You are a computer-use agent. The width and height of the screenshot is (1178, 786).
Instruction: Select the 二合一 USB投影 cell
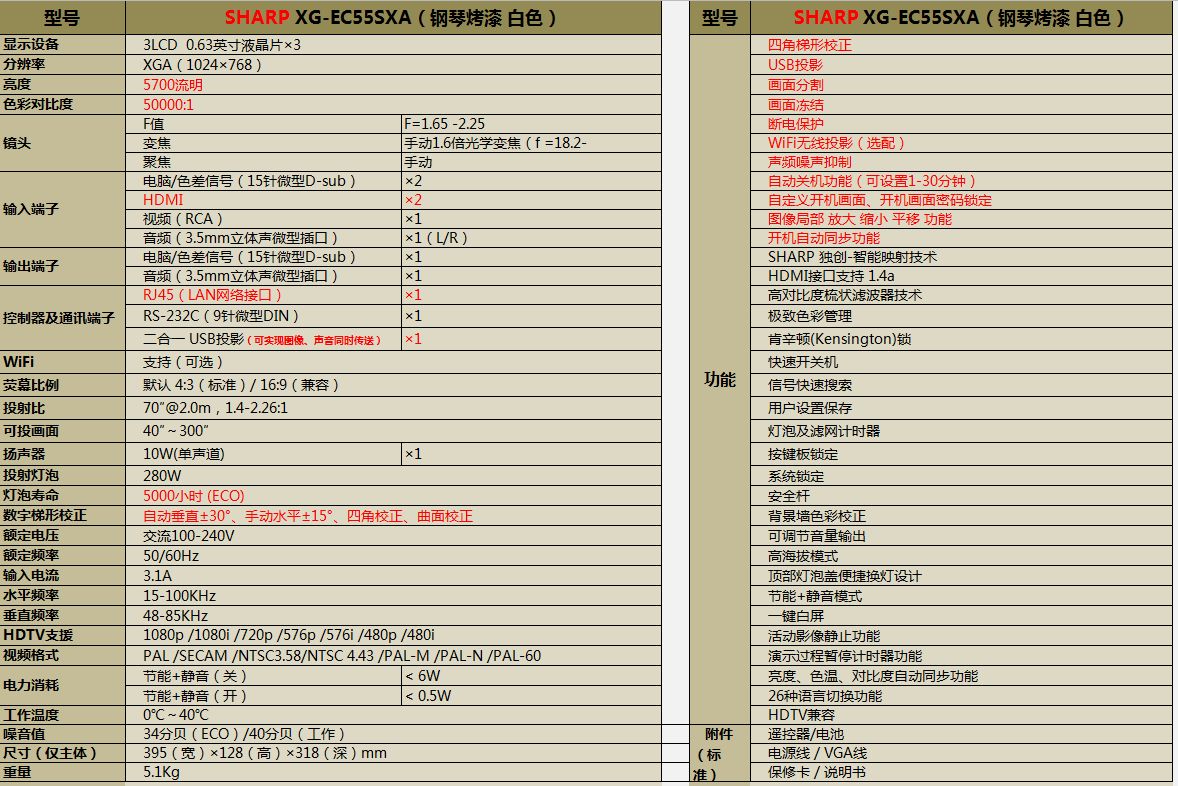262,339
